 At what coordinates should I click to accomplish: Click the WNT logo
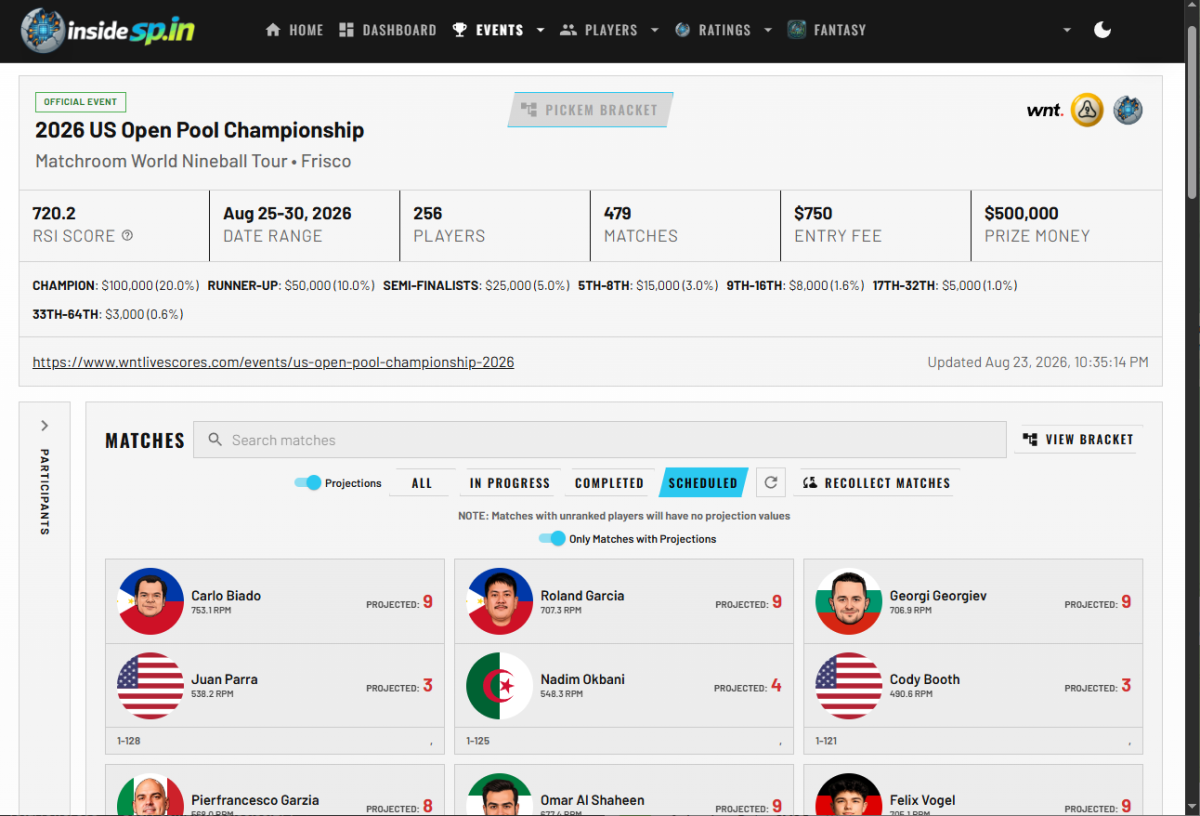click(x=1045, y=110)
